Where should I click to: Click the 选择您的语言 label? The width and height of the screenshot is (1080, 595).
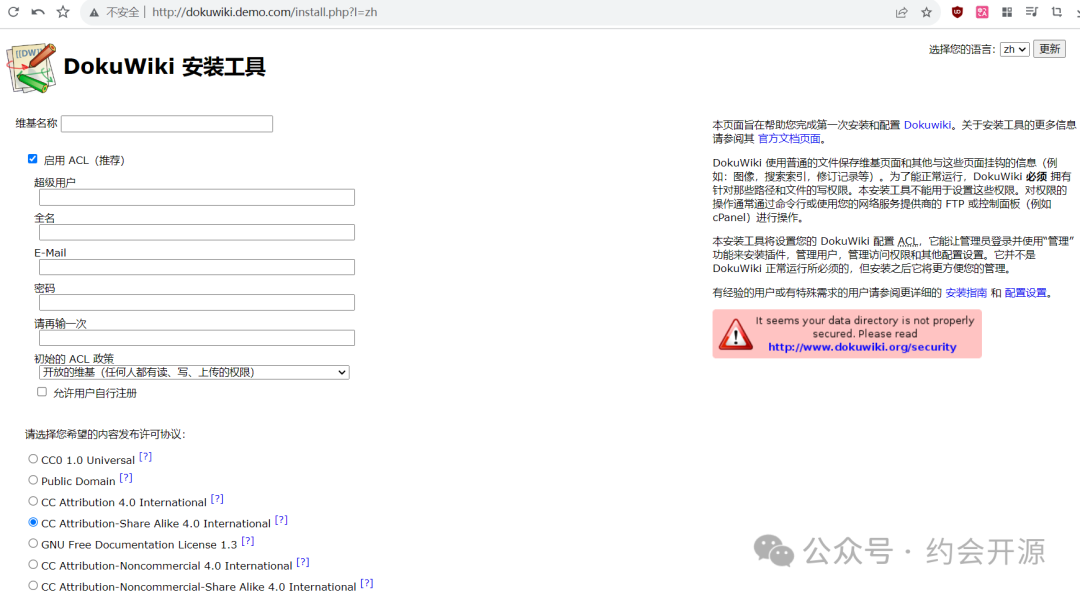[962, 50]
